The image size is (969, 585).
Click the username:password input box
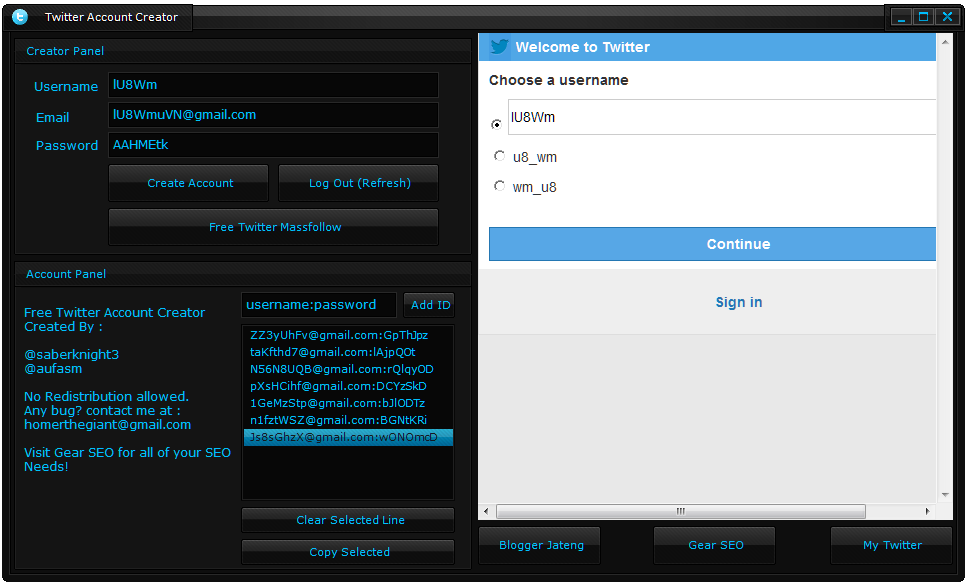point(319,305)
